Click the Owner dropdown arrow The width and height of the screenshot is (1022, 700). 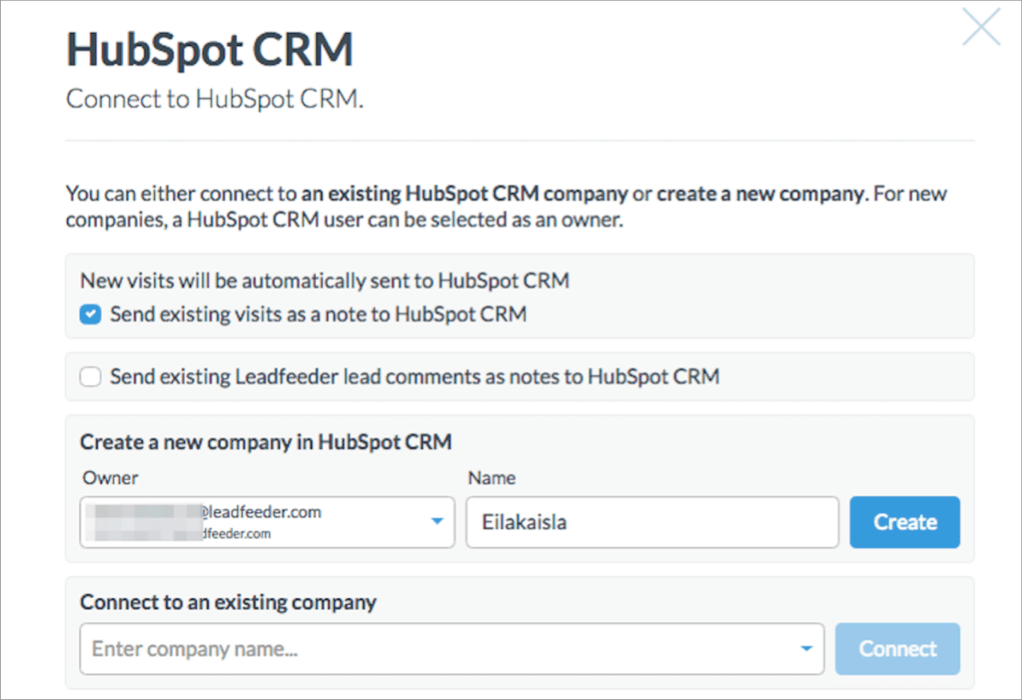point(436,521)
